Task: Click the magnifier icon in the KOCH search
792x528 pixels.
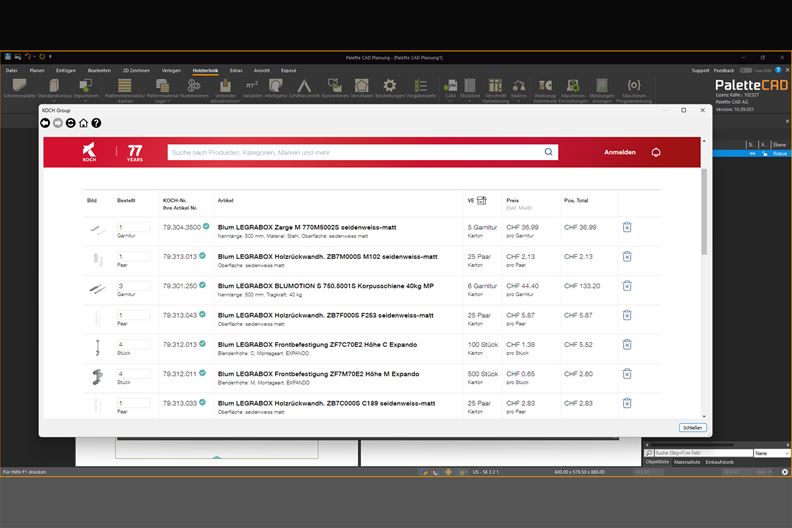Action: click(x=548, y=152)
